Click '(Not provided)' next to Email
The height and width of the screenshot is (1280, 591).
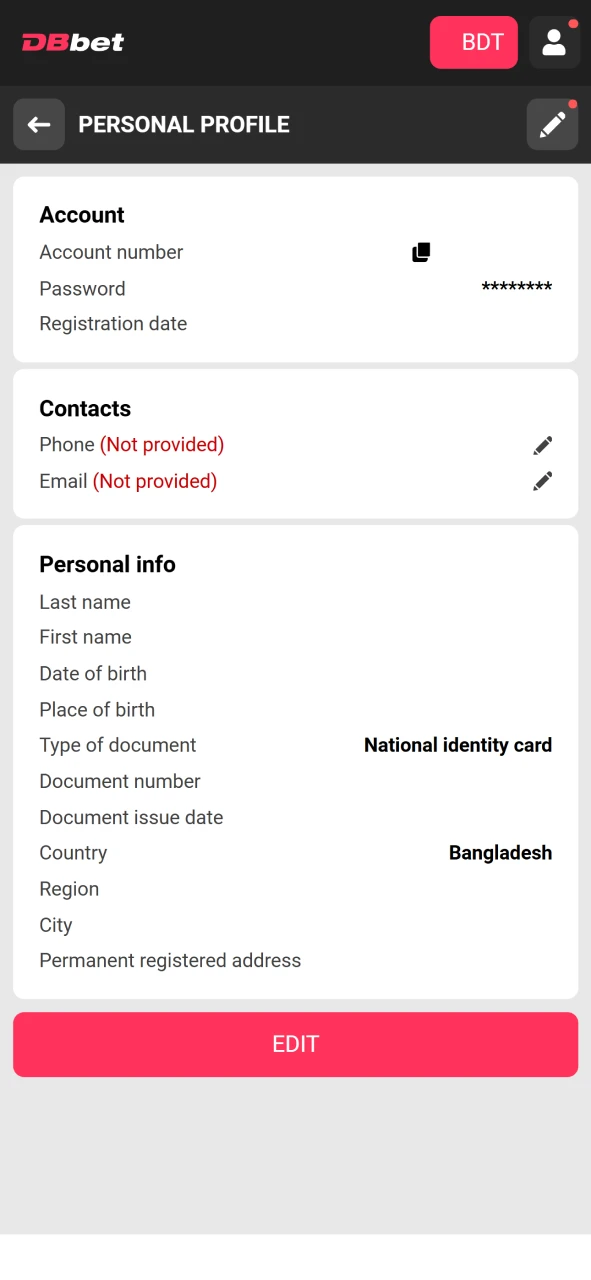[x=155, y=481]
